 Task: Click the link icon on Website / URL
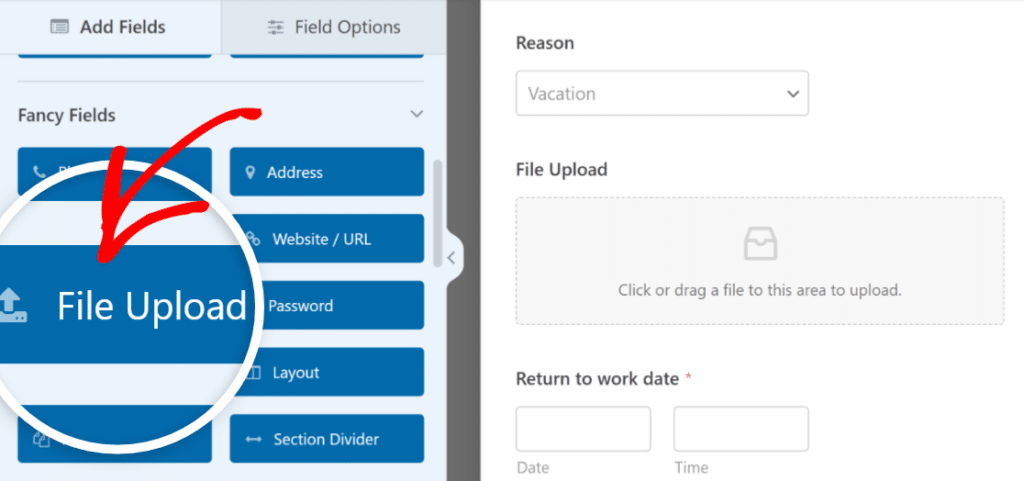(x=254, y=240)
